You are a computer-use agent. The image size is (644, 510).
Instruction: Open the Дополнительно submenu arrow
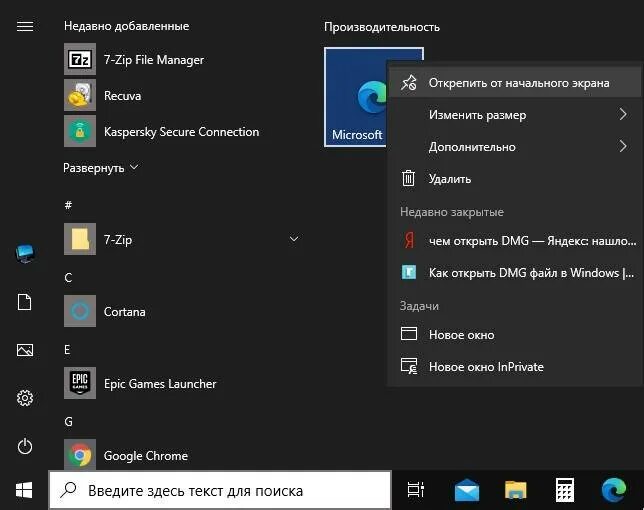623,146
